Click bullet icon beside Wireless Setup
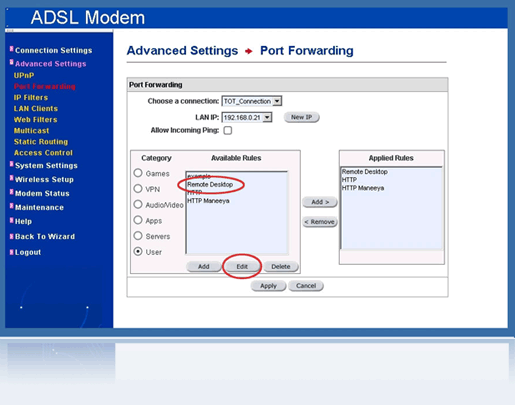This screenshot has width=515, height=405. pos(11,178)
